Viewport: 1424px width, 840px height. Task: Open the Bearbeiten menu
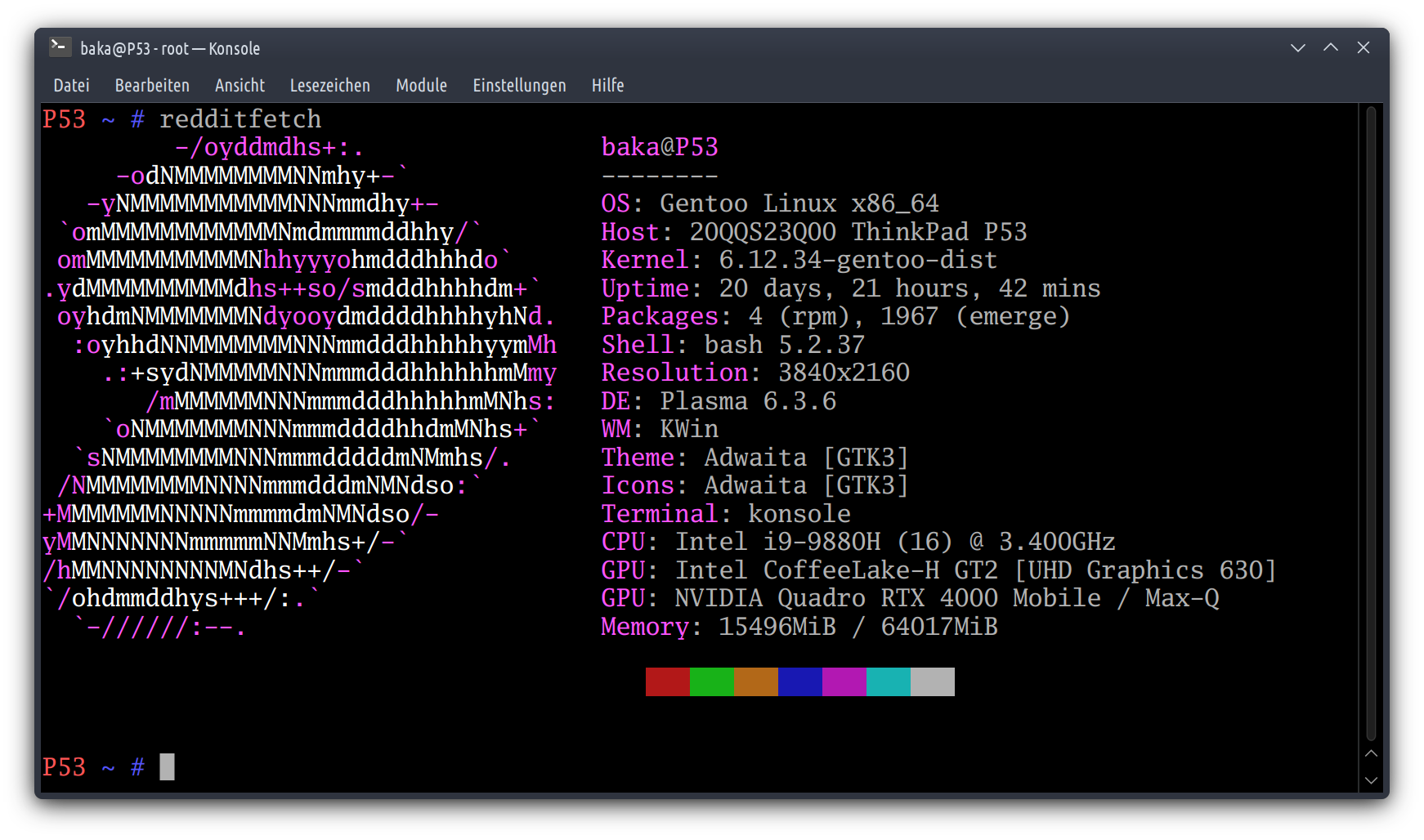point(152,85)
